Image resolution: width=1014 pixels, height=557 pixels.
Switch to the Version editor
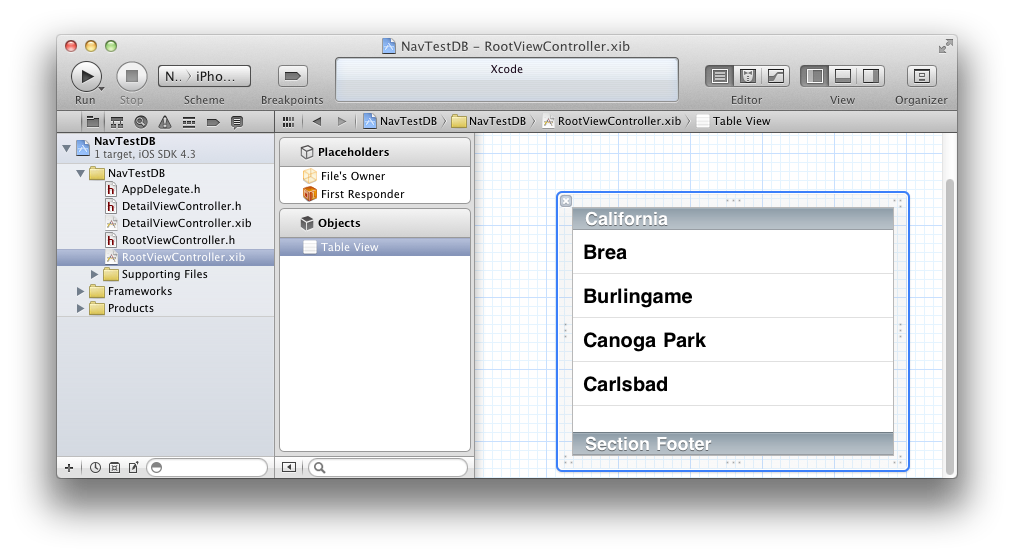tap(775, 76)
